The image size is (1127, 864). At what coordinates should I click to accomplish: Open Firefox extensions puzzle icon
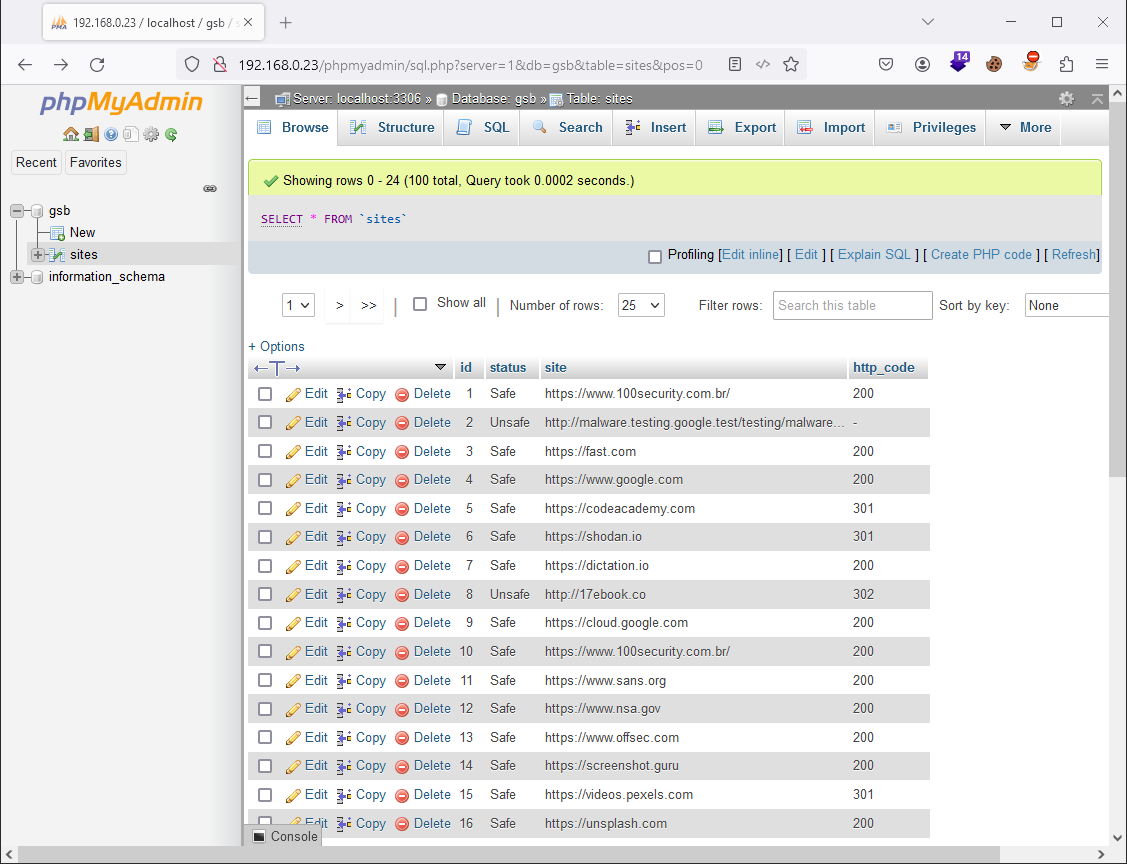point(1067,65)
